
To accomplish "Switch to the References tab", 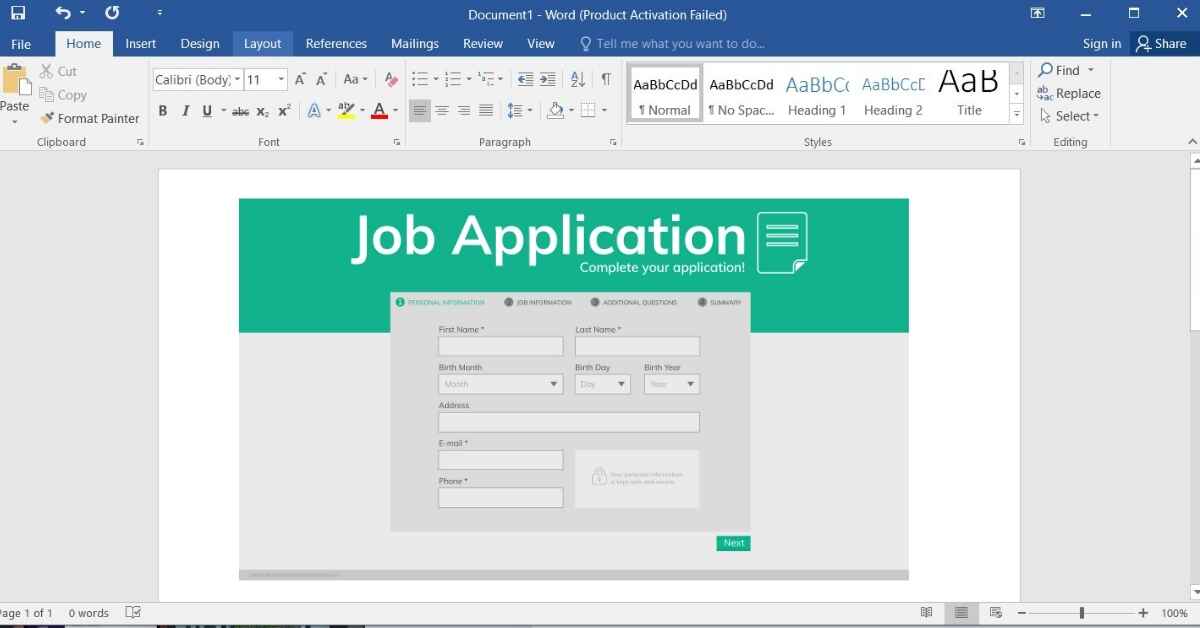I will tap(336, 44).
